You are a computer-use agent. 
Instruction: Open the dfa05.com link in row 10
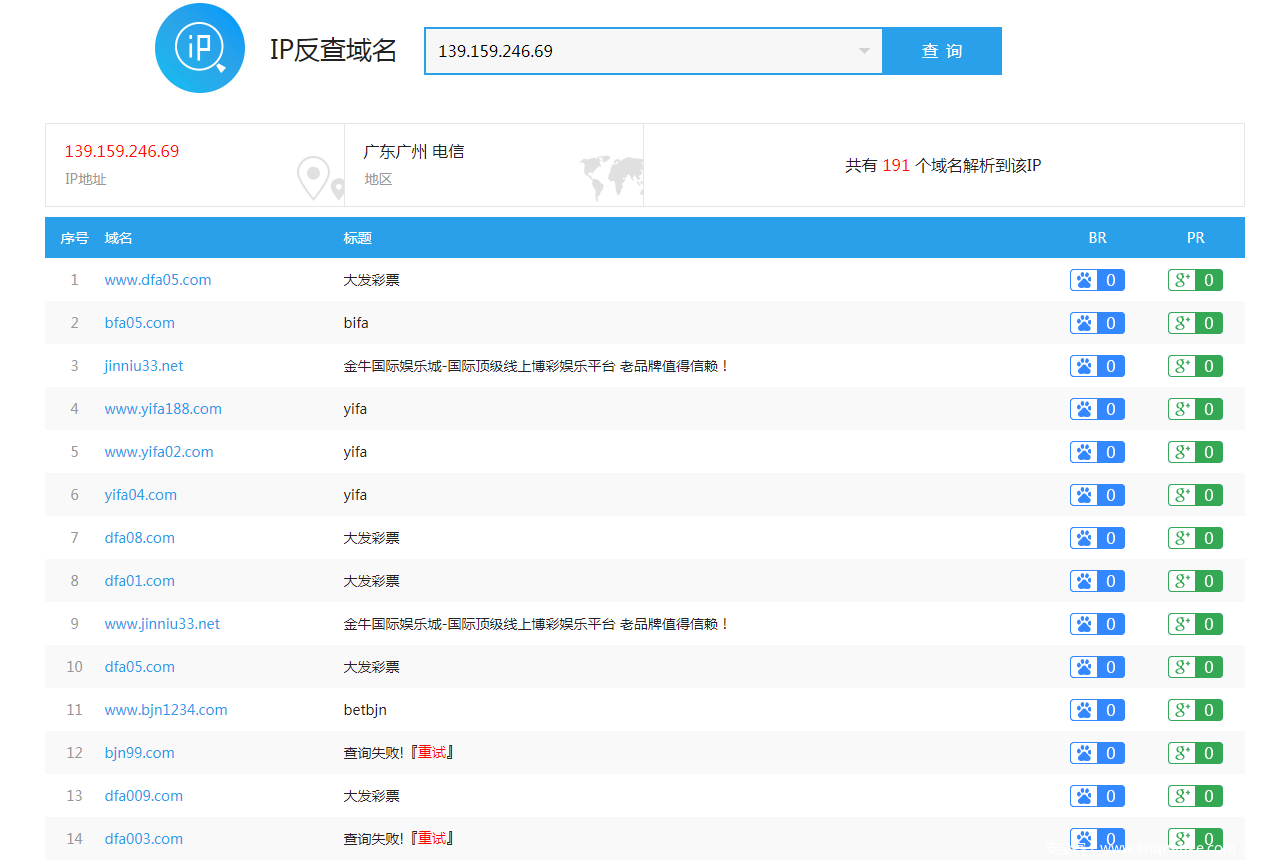click(140, 667)
